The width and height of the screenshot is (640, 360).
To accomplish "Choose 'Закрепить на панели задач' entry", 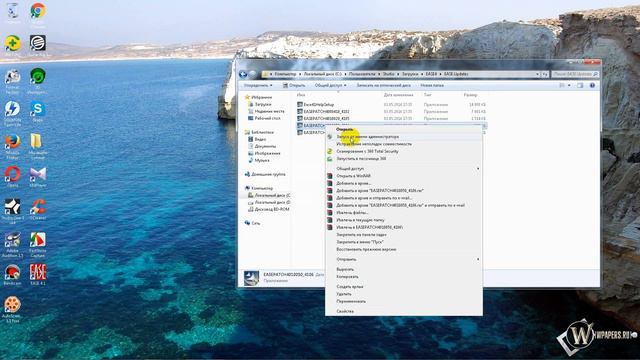I will pyautogui.click(x=361, y=235).
